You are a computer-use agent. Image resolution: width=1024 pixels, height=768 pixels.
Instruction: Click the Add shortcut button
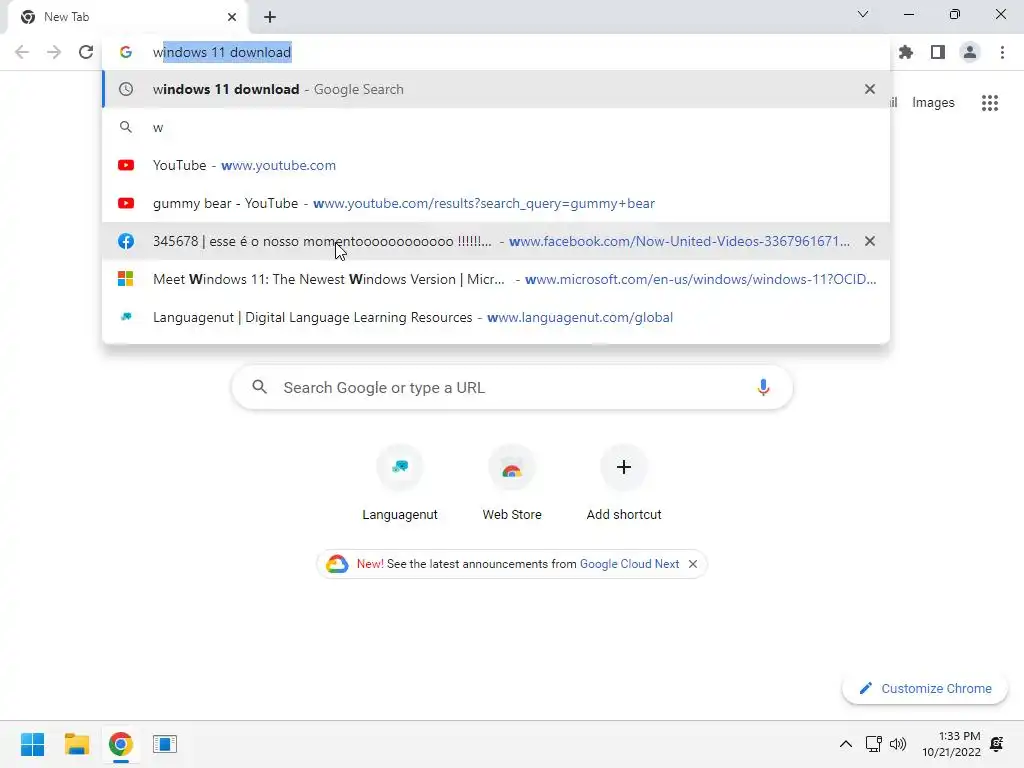click(x=624, y=483)
